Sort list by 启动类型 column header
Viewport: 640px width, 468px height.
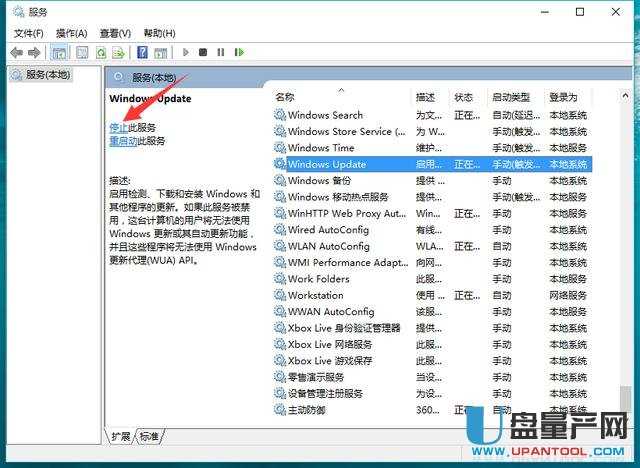pos(510,97)
